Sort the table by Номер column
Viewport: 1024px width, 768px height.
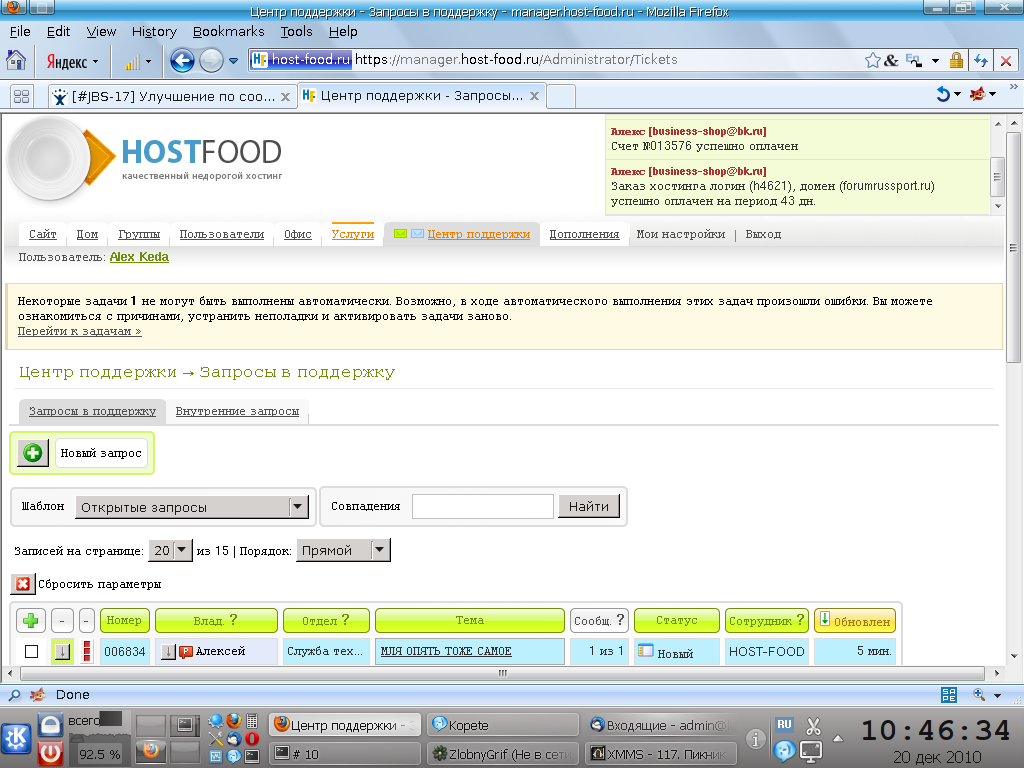tap(124, 620)
